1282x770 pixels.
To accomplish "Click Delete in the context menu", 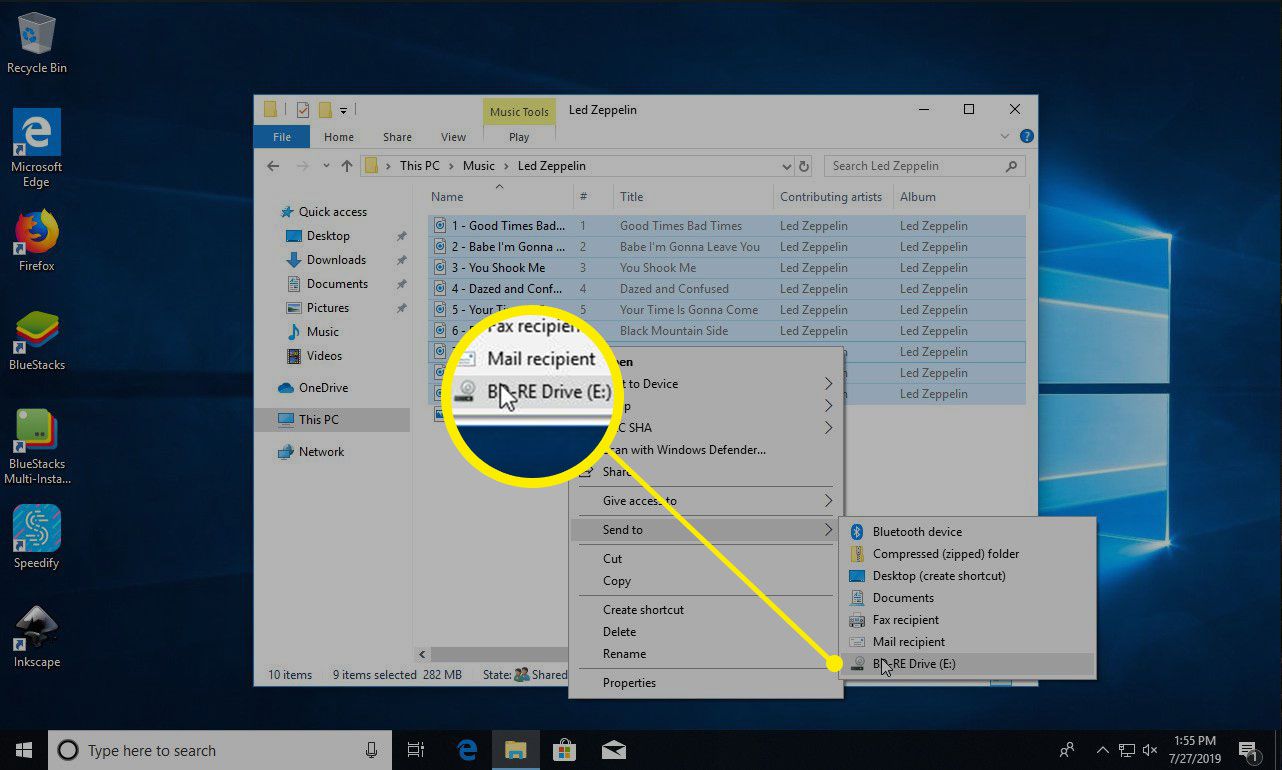I will pyautogui.click(x=705, y=632).
